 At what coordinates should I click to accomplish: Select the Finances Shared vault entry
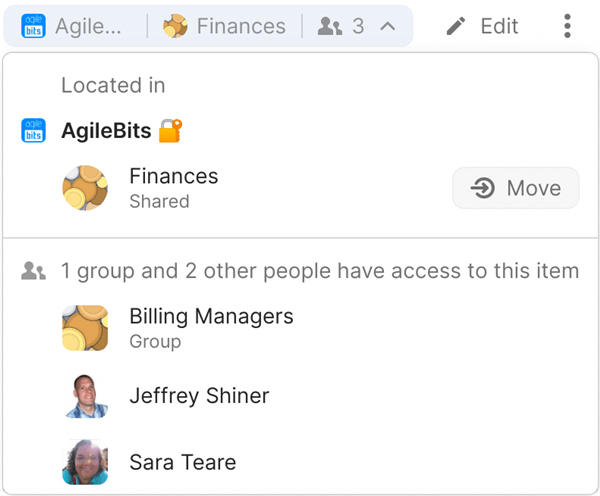pyautogui.click(x=173, y=187)
